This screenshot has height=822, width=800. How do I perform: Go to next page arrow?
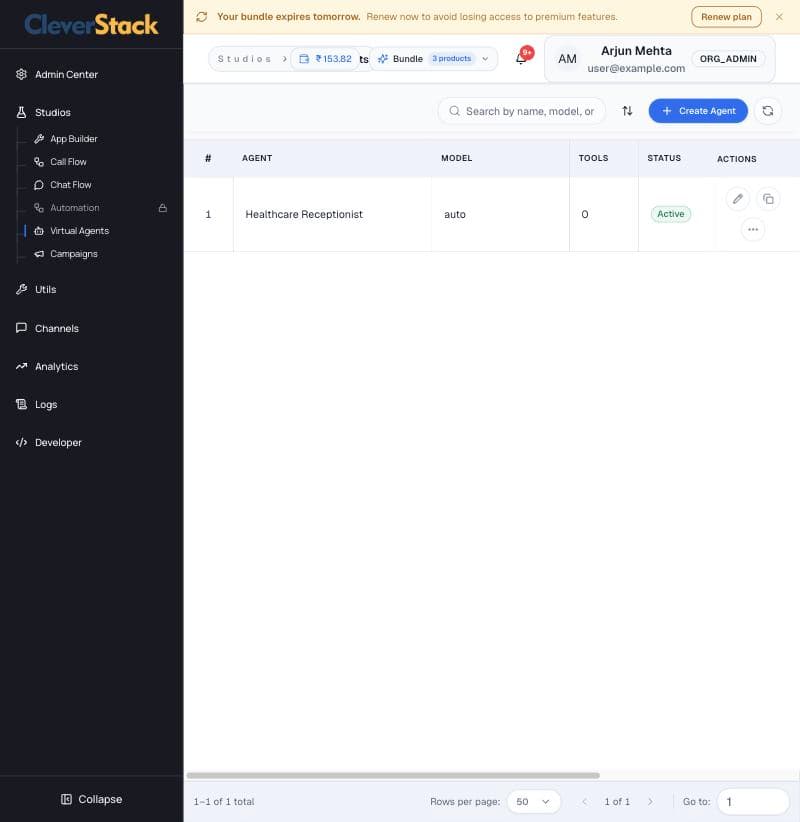tap(650, 802)
